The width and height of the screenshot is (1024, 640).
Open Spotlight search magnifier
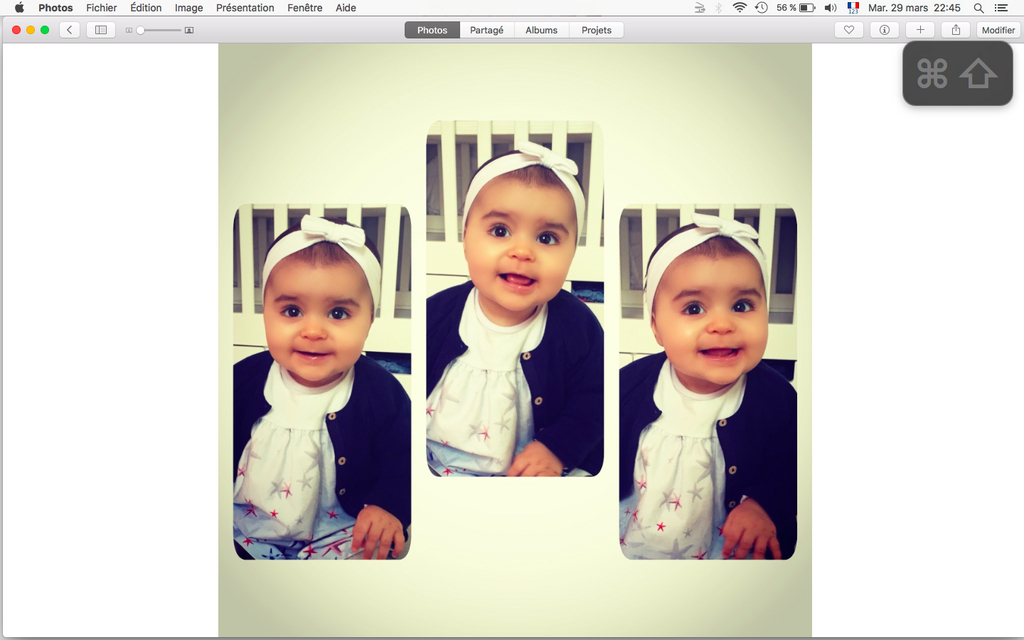pyautogui.click(x=978, y=8)
